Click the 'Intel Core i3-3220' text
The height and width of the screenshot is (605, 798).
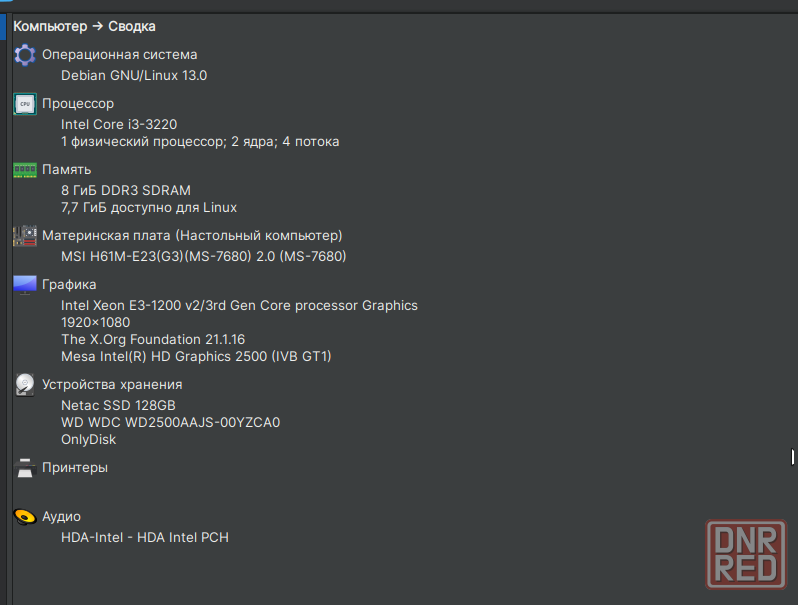pyautogui.click(x=119, y=124)
